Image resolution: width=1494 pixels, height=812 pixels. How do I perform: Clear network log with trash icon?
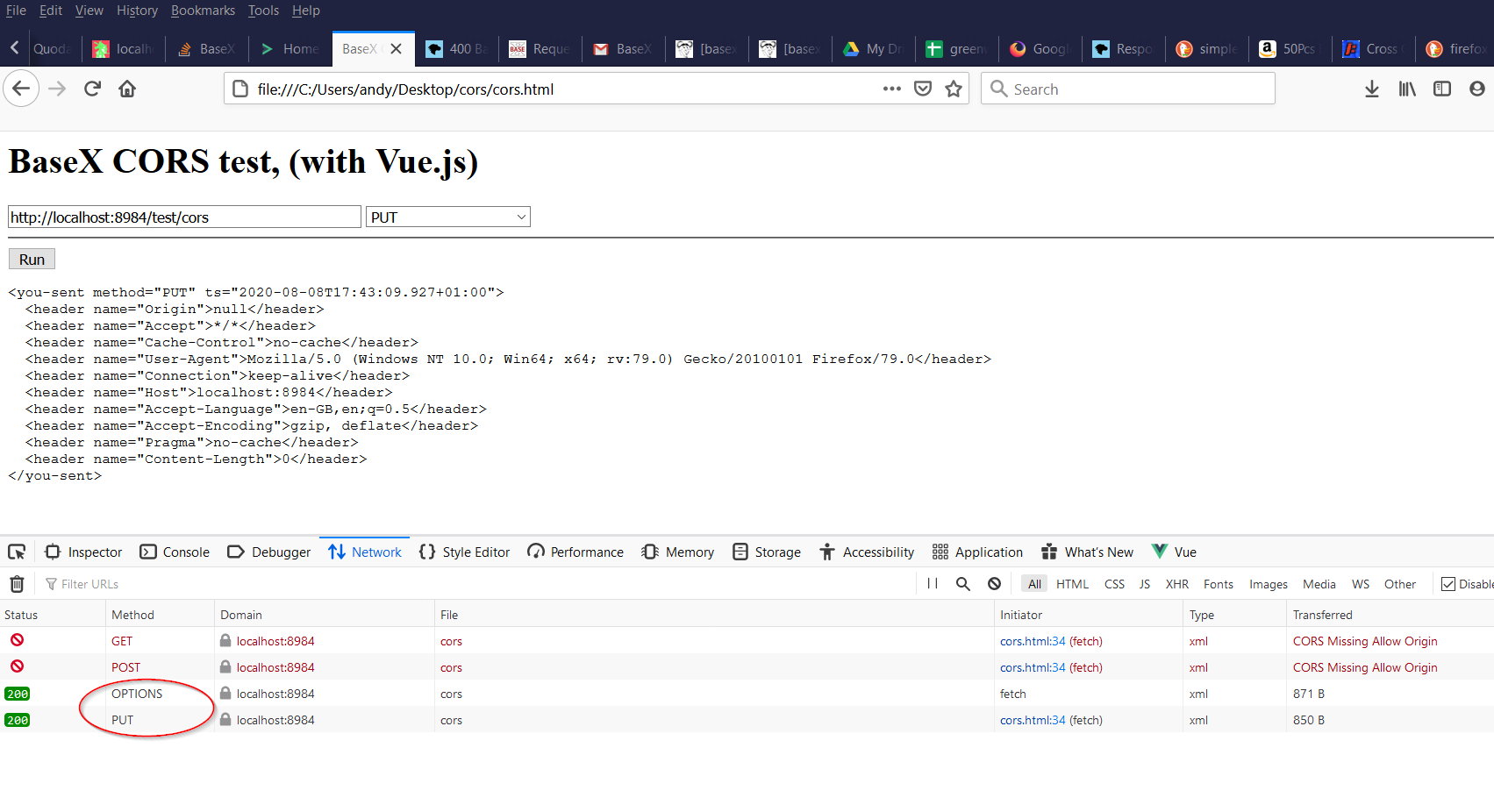point(17,584)
